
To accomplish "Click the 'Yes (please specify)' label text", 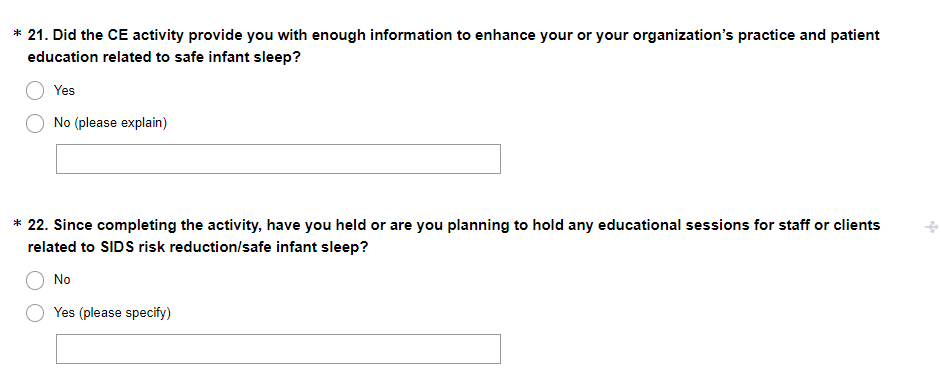I will (112, 313).
